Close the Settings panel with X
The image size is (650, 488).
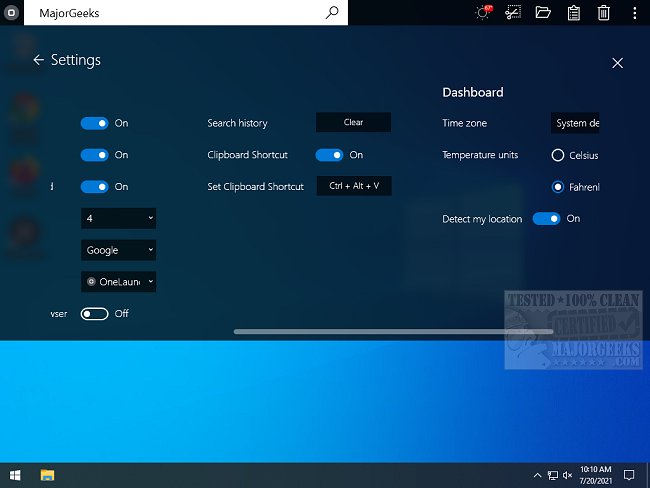(x=618, y=63)
